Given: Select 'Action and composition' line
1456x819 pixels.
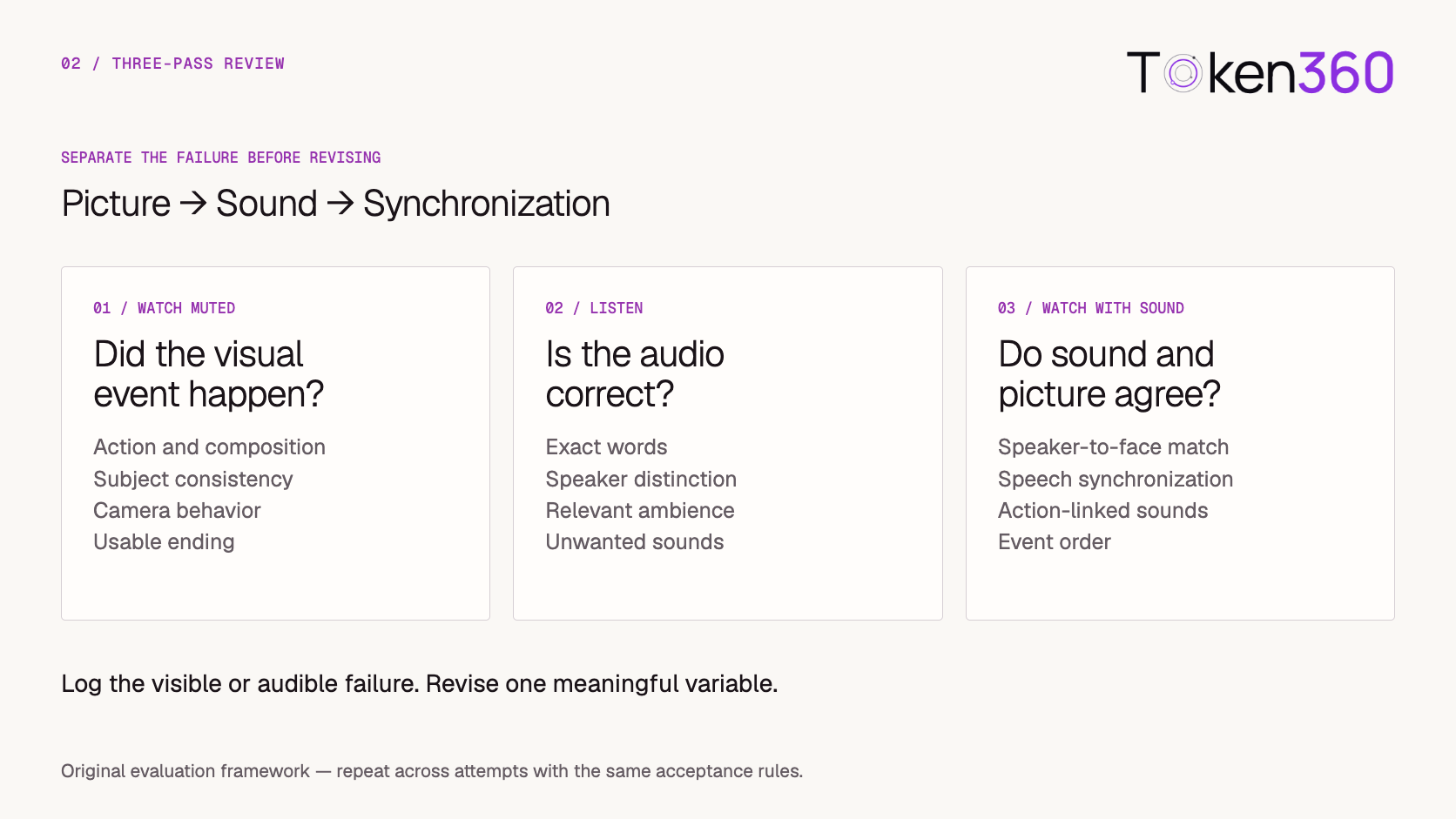Looking at the screenshot, I should [x=209, y=447].
